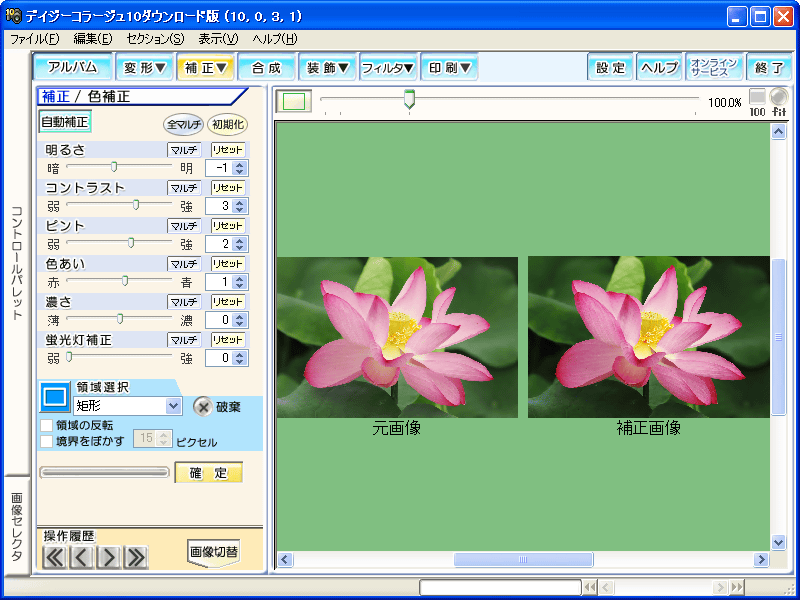Click the 明るさ value spinner arrows
This screenshot has width=800, height=600.
point(240,168)
